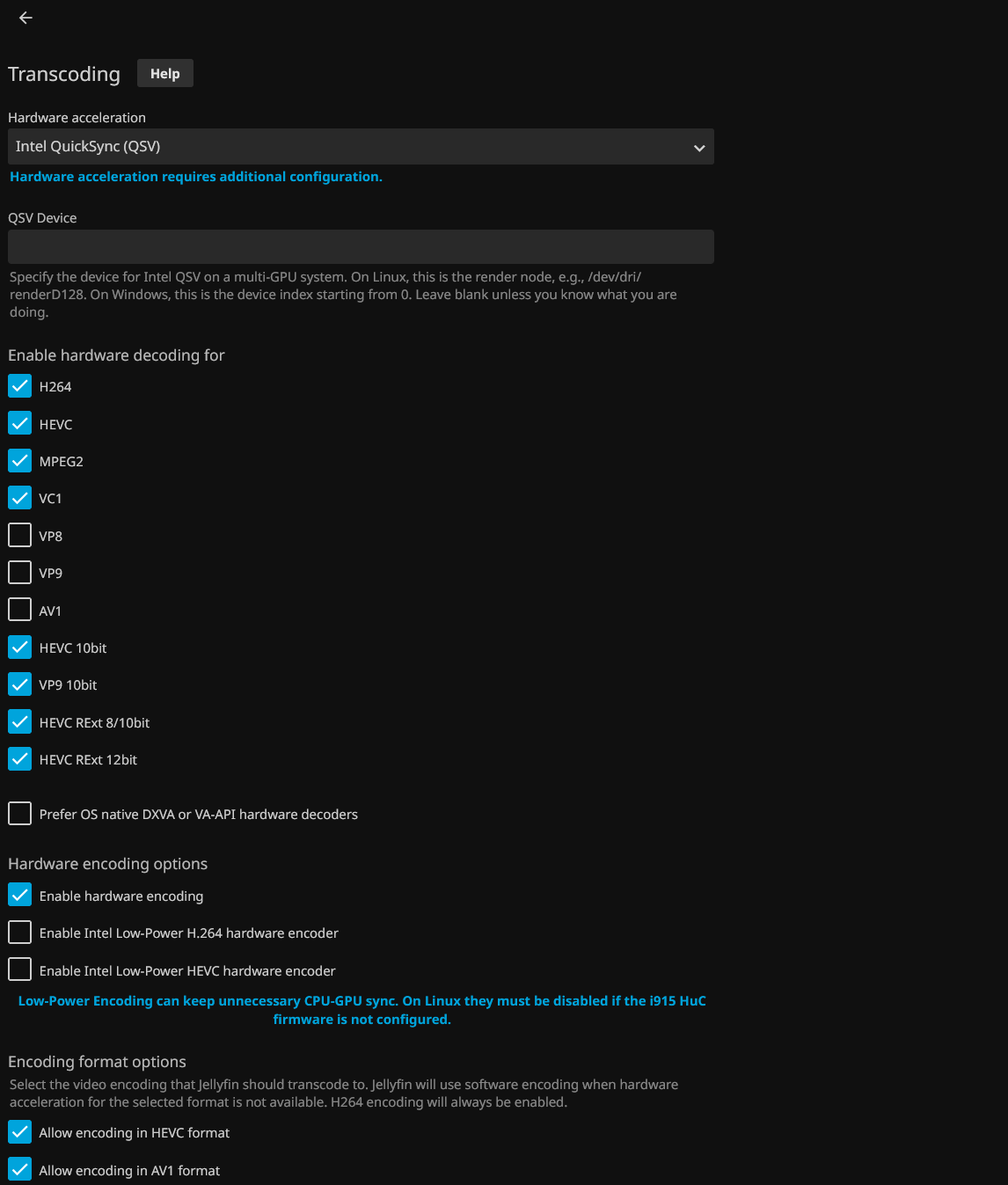This screenshot has height=1185, width=1008.
Task: Toggle the MPEG2 decoding checkbox
Action: pyautogui.click(x=19, y=461)
